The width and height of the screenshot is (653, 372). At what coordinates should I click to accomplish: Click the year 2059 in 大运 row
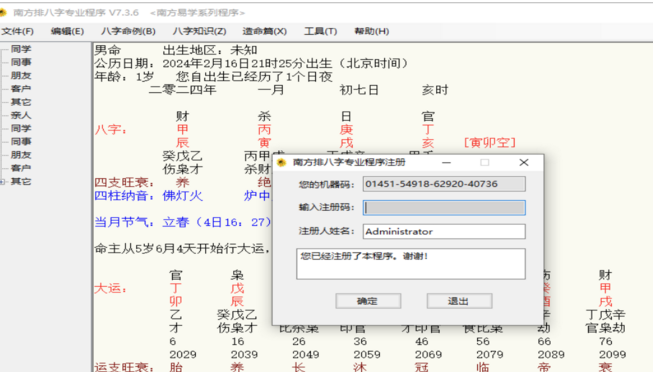pyautogui.click(x=367, y=355)
